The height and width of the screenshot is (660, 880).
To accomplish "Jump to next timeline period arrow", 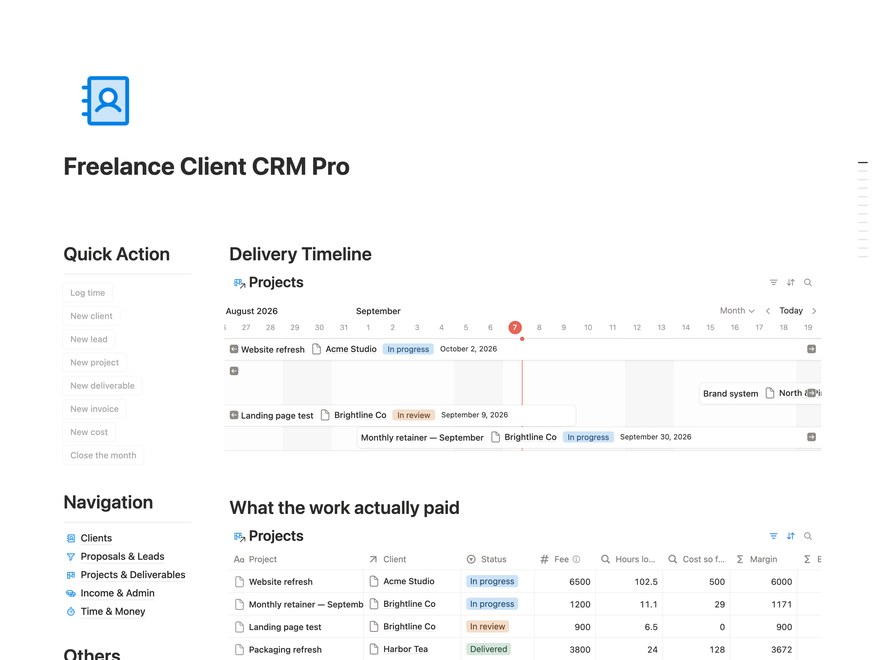I will click(x=814, y=311).
